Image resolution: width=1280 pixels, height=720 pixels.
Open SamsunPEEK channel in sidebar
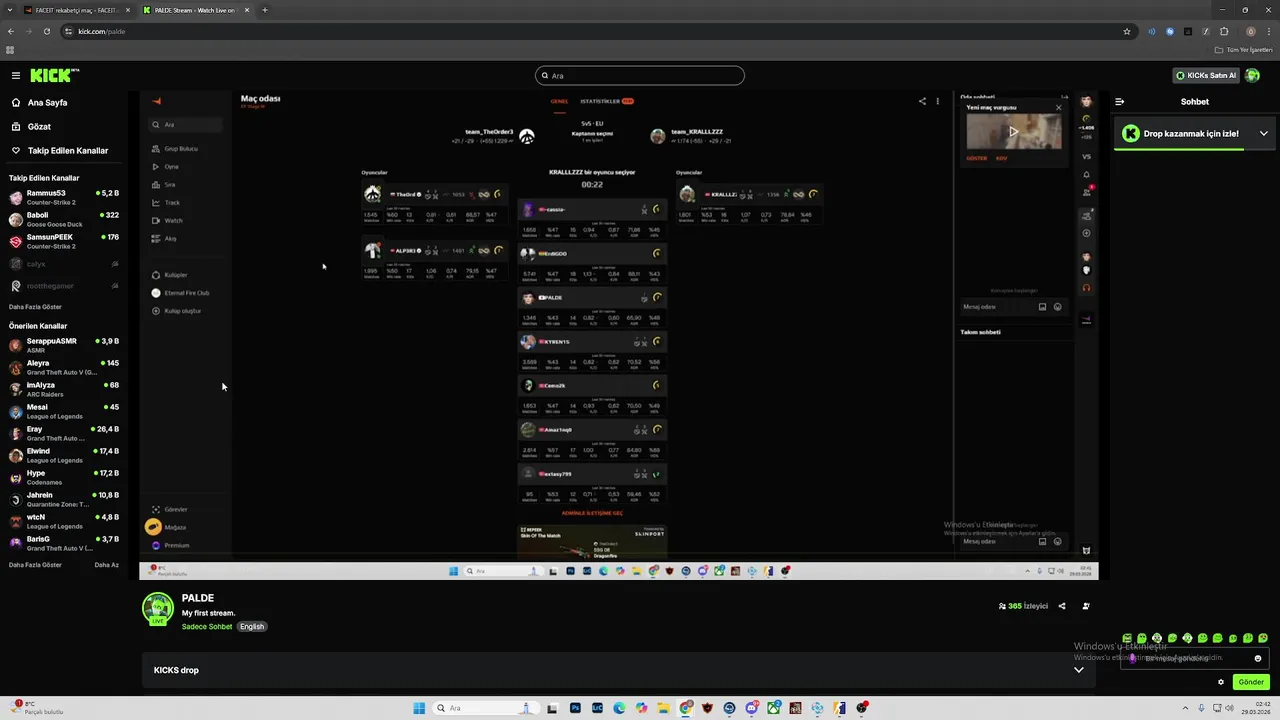click(64, 241)
